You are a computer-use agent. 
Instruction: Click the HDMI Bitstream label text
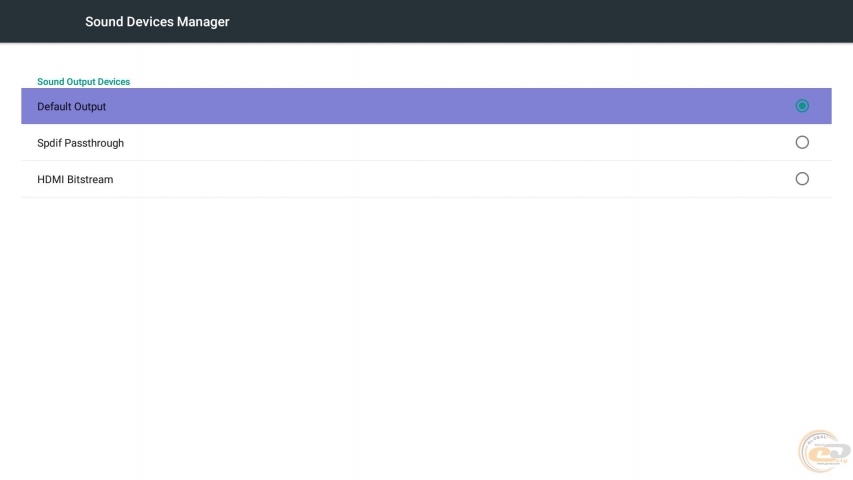75,180
